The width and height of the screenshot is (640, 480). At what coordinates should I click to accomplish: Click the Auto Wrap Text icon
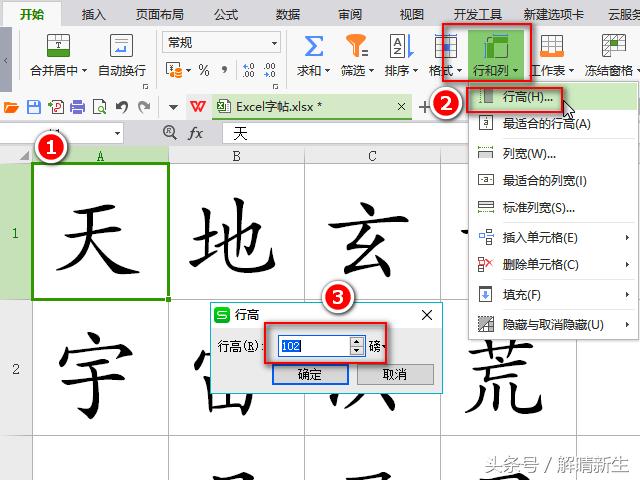point(121,45)
